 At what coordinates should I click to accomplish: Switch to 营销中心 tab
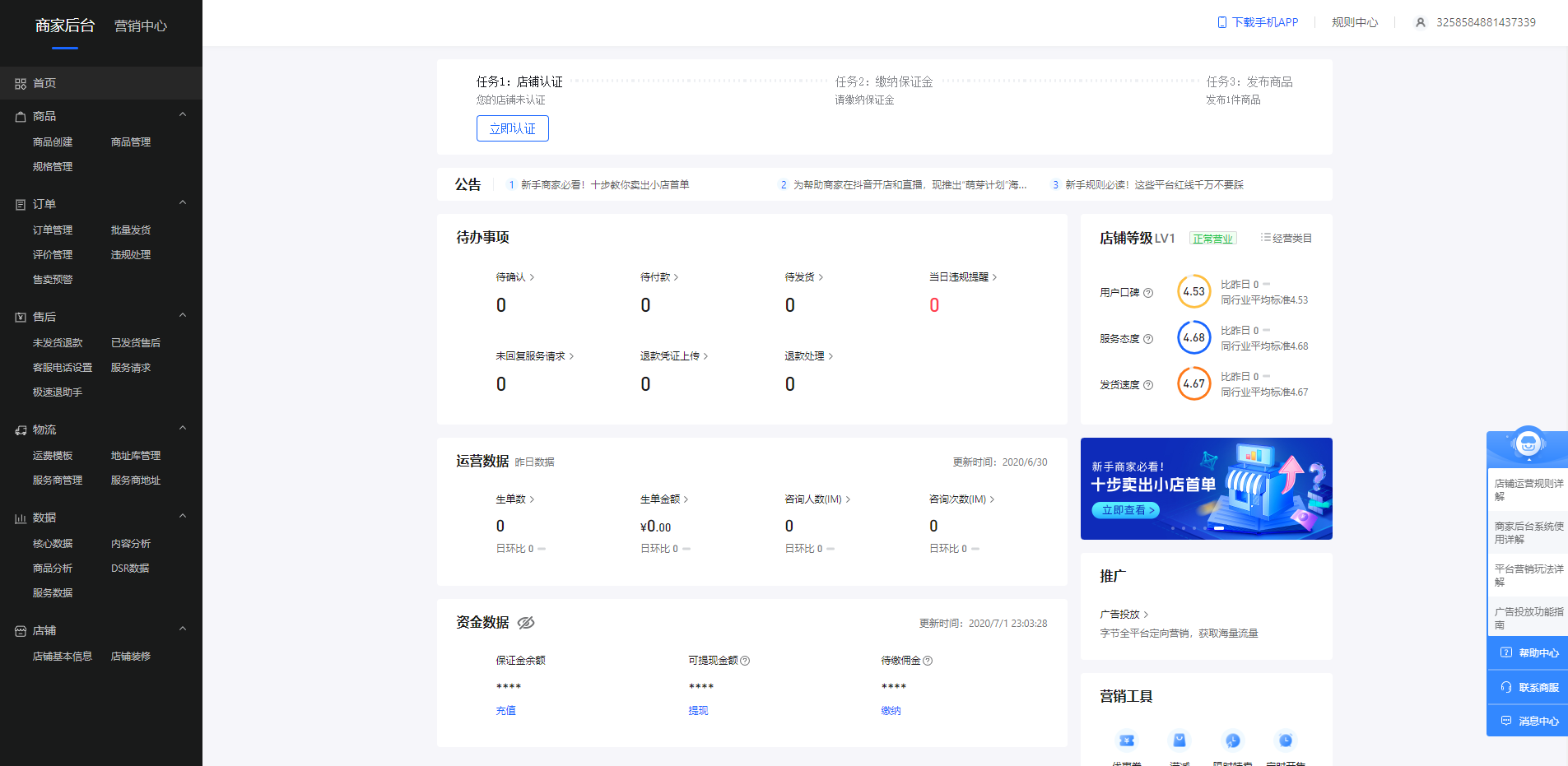(141, 26)
